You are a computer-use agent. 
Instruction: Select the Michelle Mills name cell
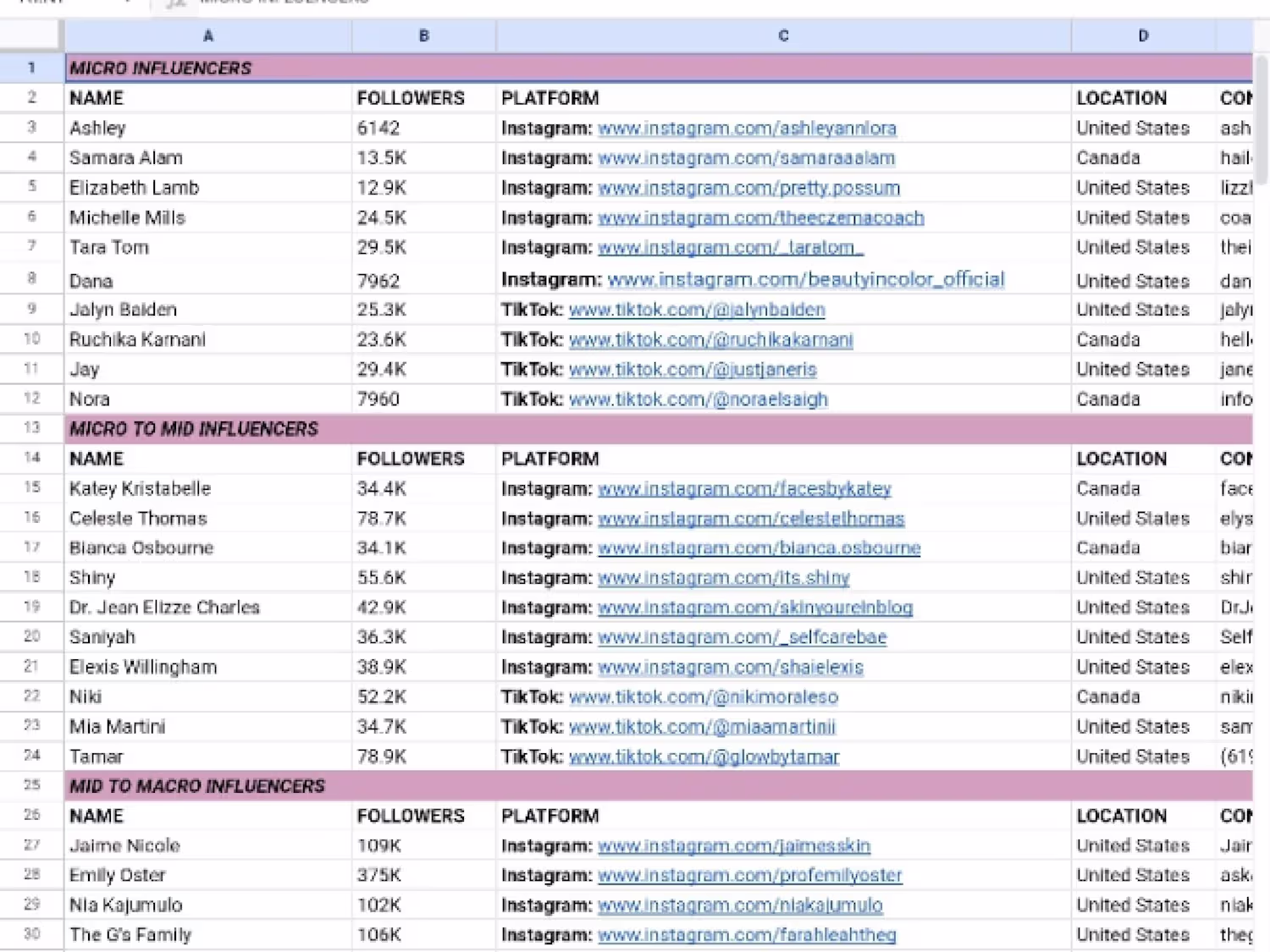click(127, 218)
